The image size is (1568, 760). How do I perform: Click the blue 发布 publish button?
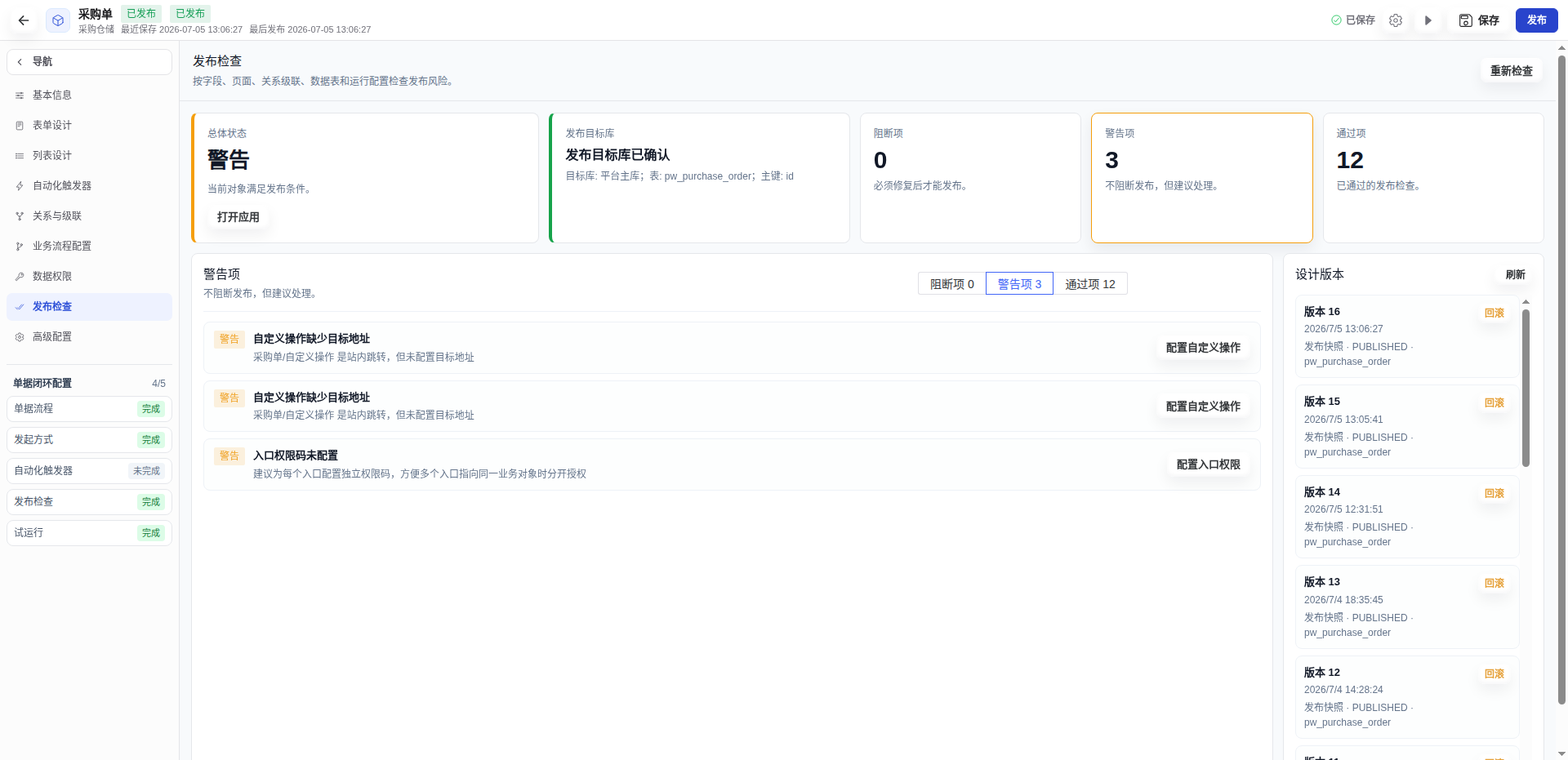pos(1537,20)
